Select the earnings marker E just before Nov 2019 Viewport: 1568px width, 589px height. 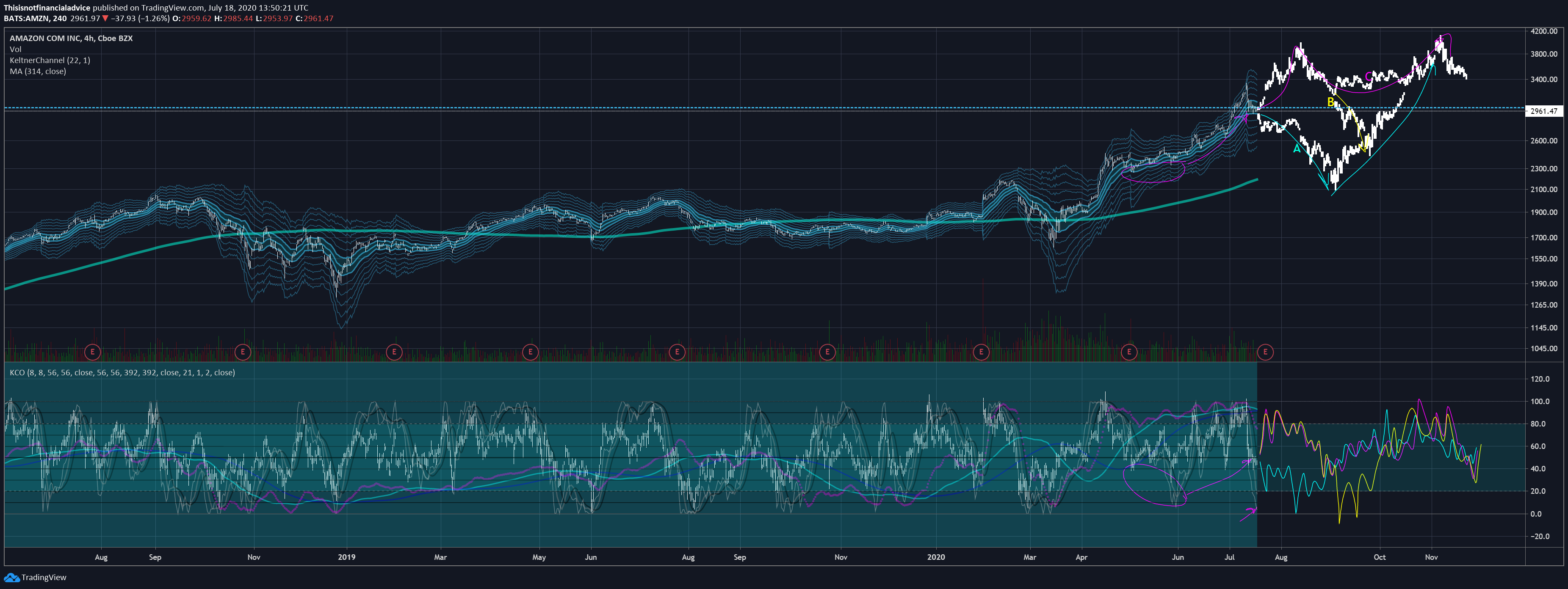click(827, 352)
